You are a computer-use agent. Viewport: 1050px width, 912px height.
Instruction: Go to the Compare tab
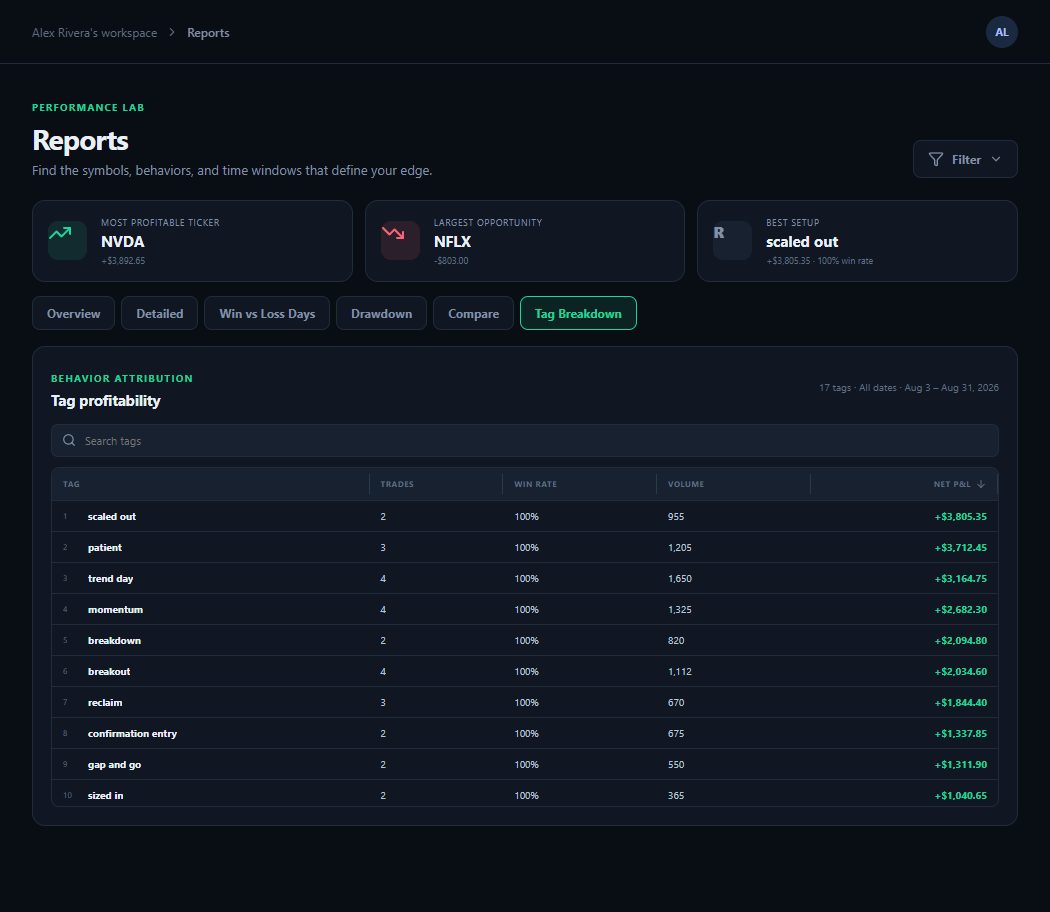(x=473, y=313)
